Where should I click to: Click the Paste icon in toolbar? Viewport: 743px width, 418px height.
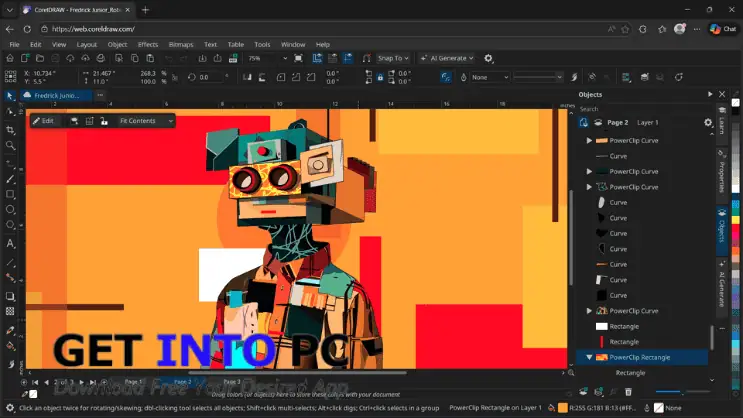pos(150,58)
